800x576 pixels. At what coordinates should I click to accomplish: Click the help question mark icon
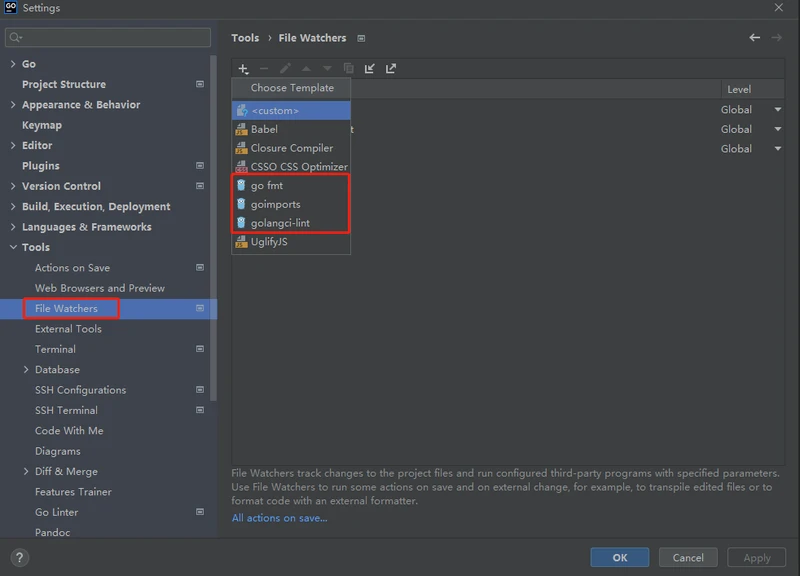[19, 558]
